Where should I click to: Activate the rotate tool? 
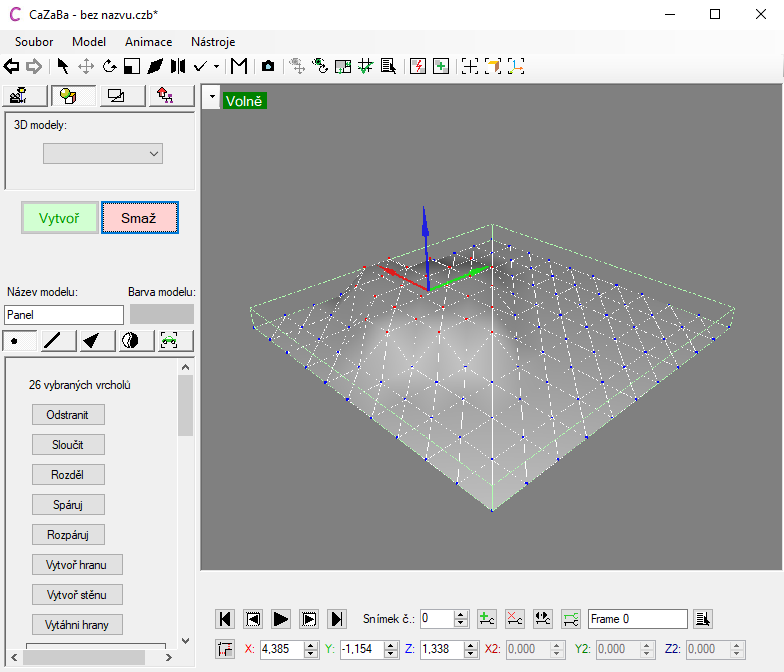tap(109, 66)
